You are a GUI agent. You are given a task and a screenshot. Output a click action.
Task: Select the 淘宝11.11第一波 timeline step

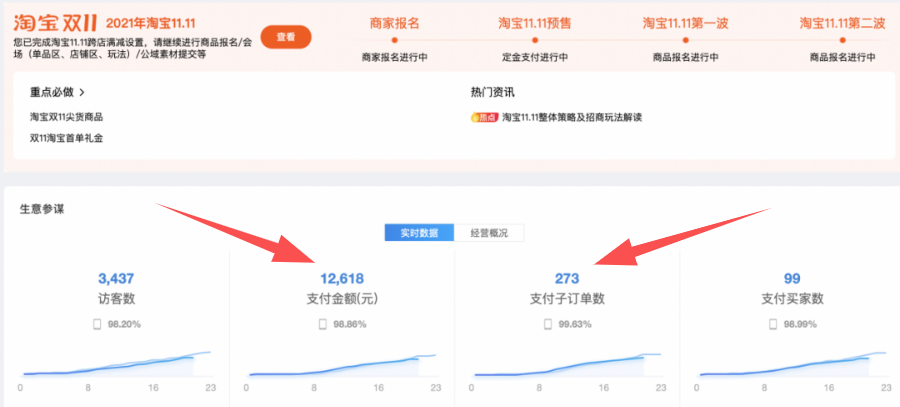pos(685,24)
